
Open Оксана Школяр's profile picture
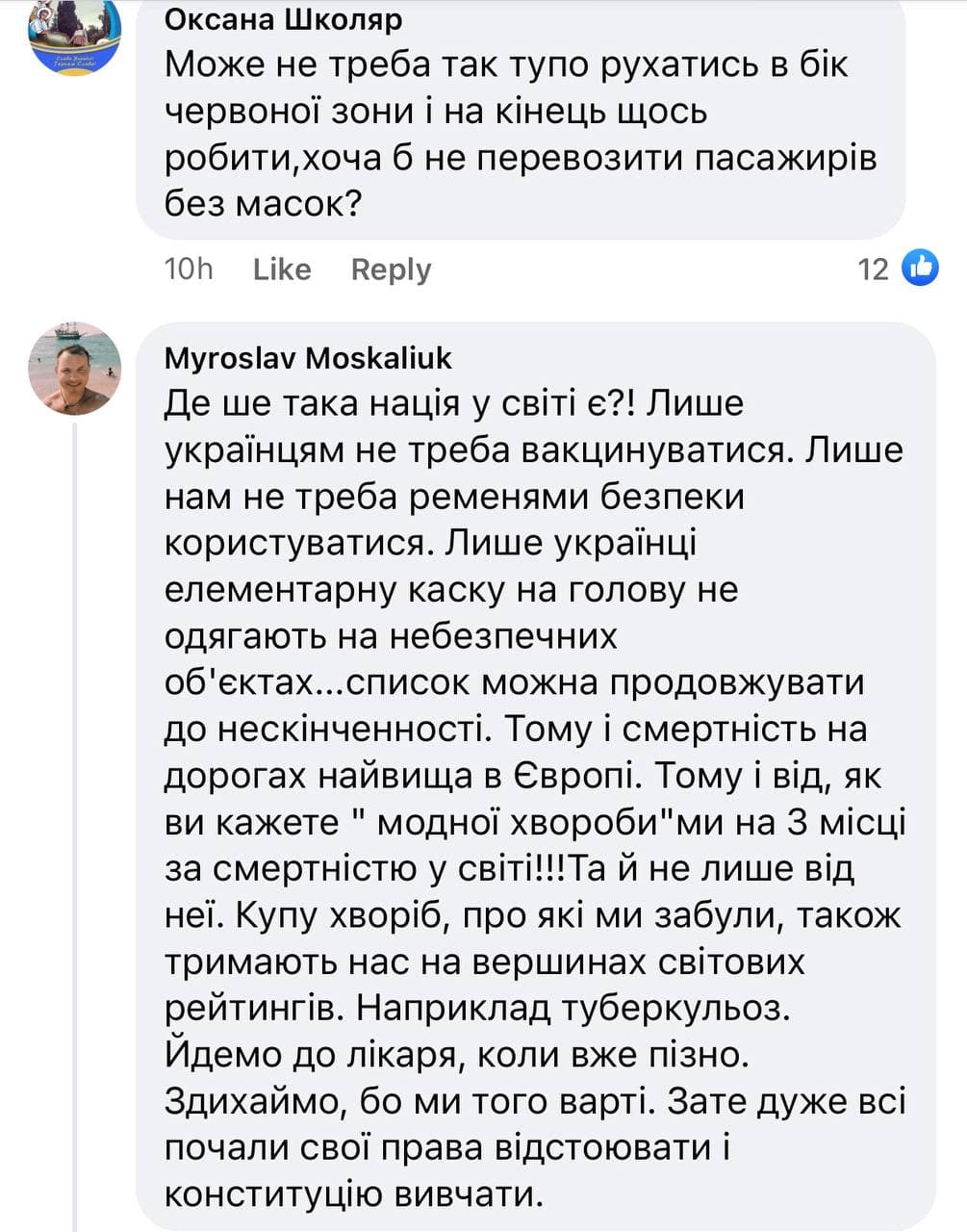pos(75,36)
